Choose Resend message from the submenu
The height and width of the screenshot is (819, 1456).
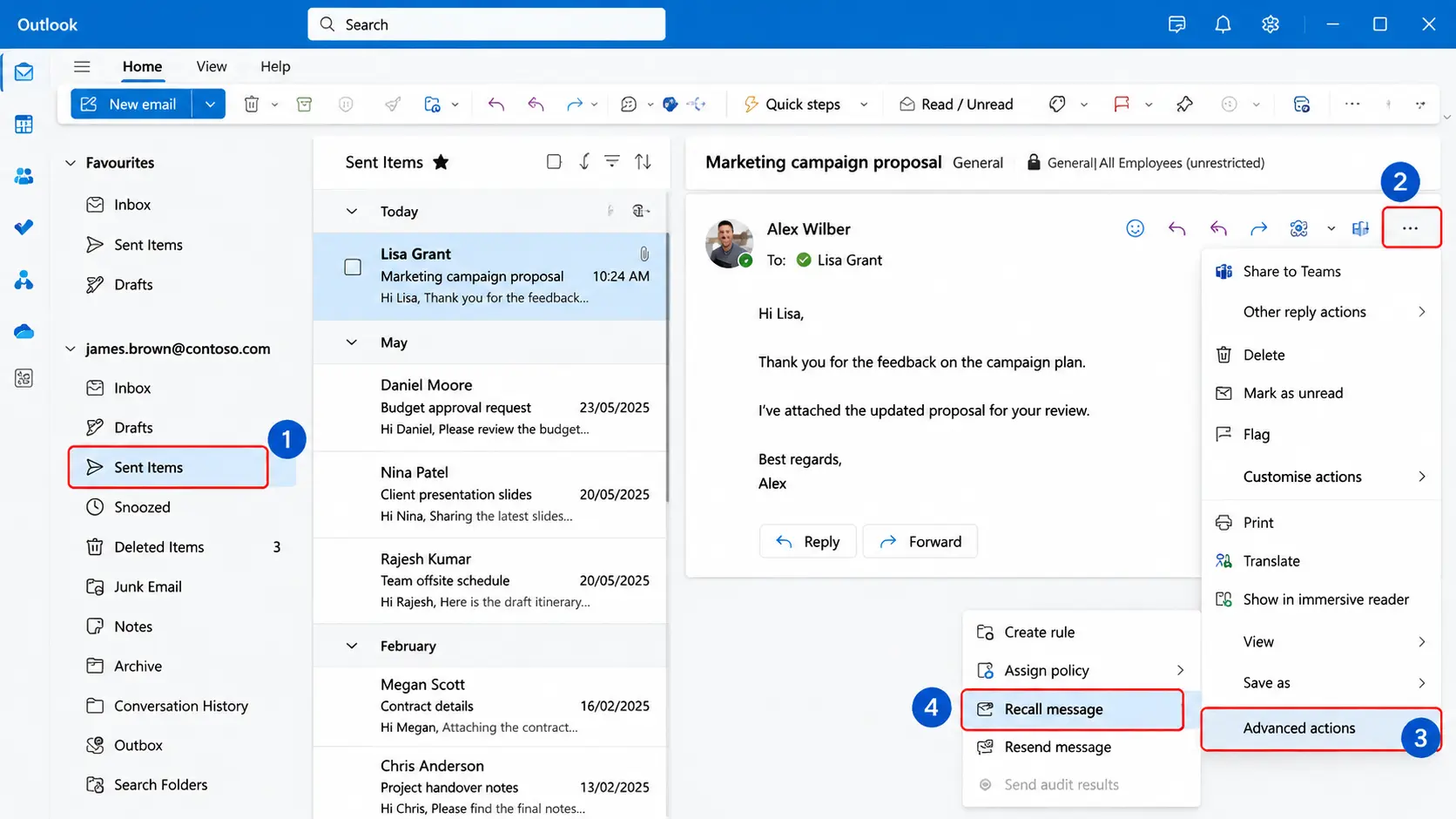(x=1082, y=747)
